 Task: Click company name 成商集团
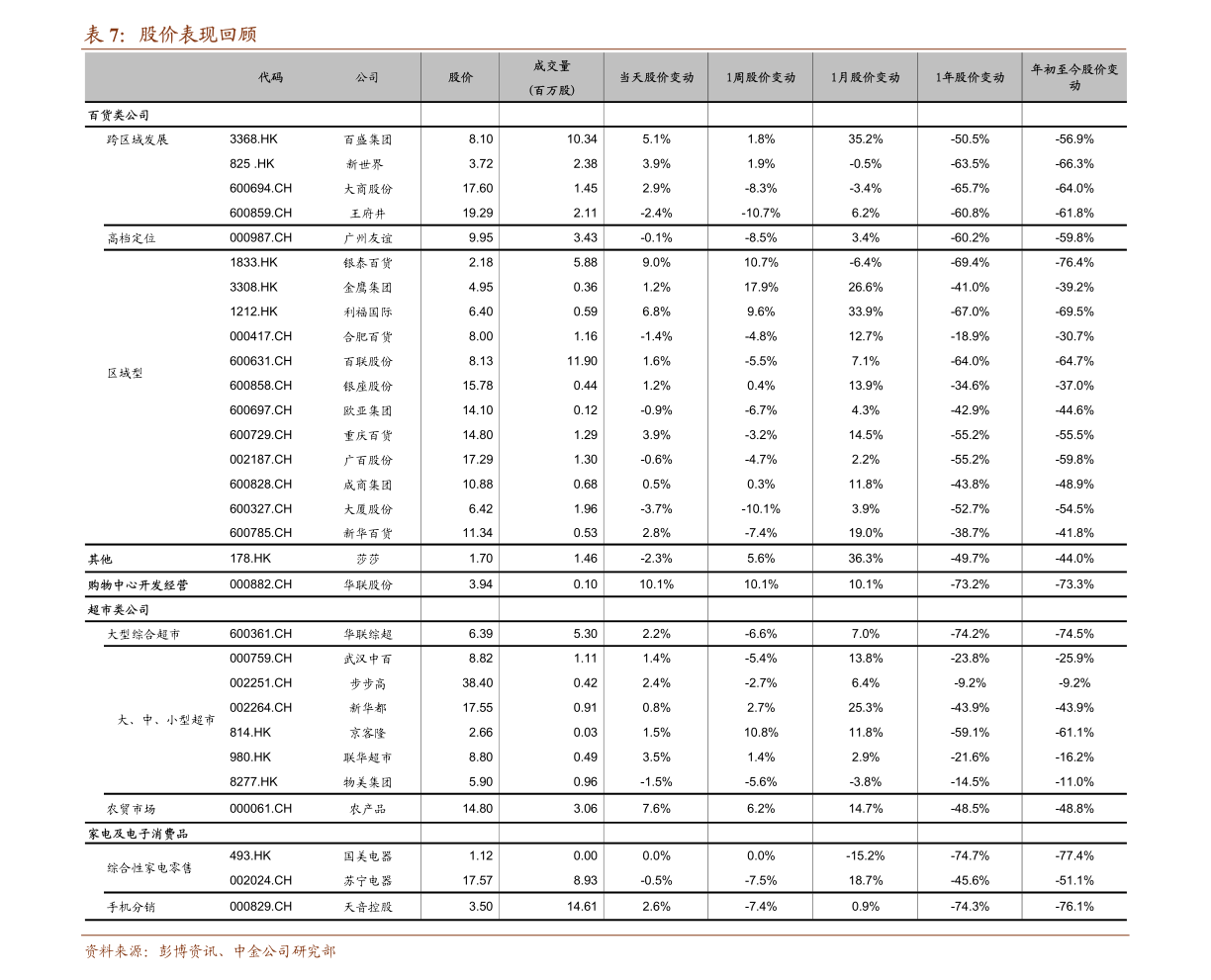[367, 486]
